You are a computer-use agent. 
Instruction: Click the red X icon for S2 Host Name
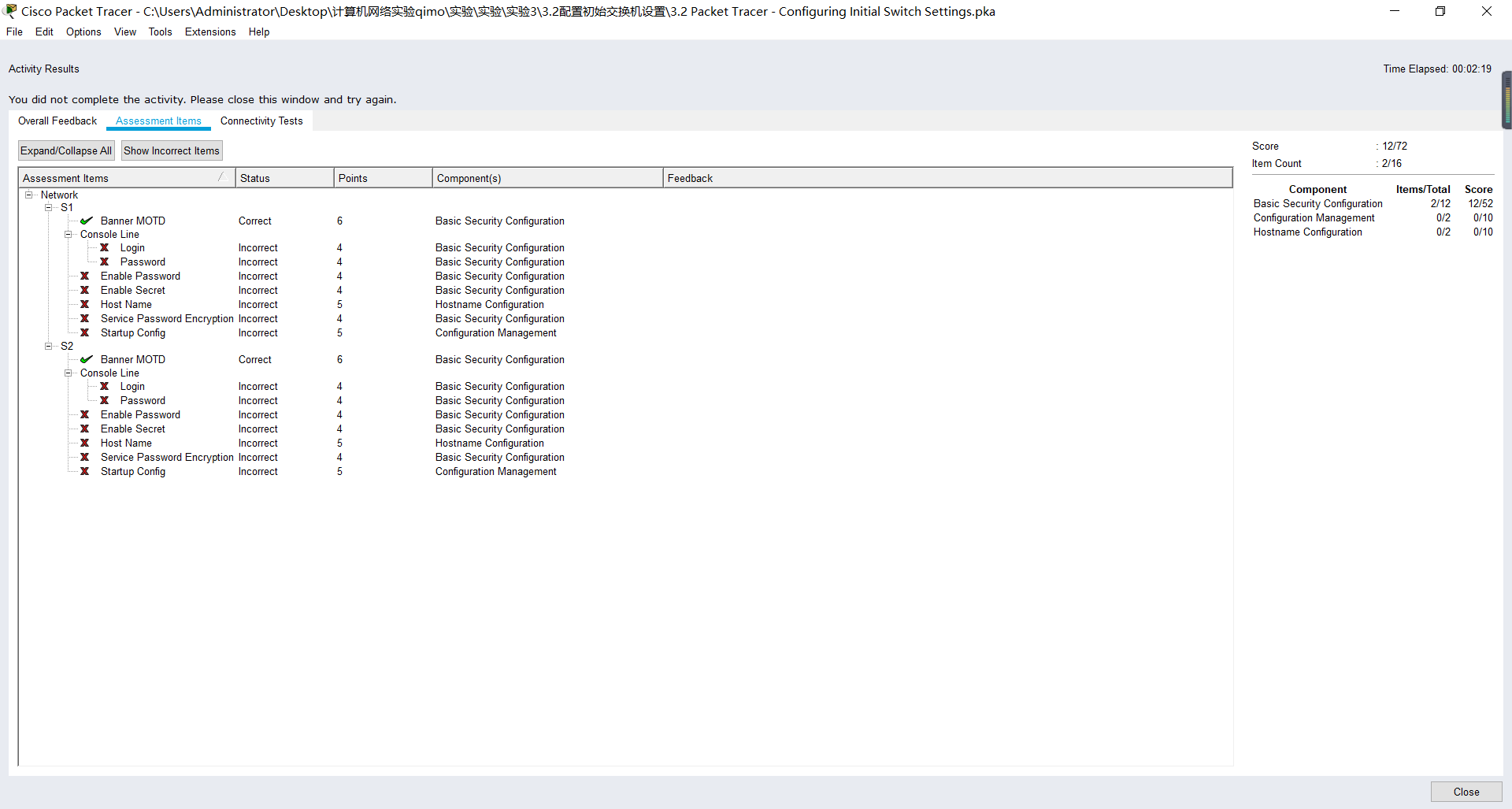pos(84,443)
